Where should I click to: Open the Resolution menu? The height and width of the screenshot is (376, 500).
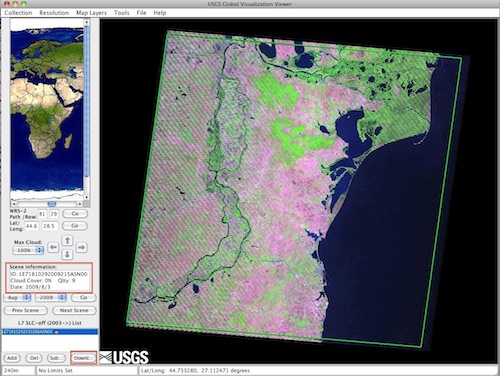54,13
